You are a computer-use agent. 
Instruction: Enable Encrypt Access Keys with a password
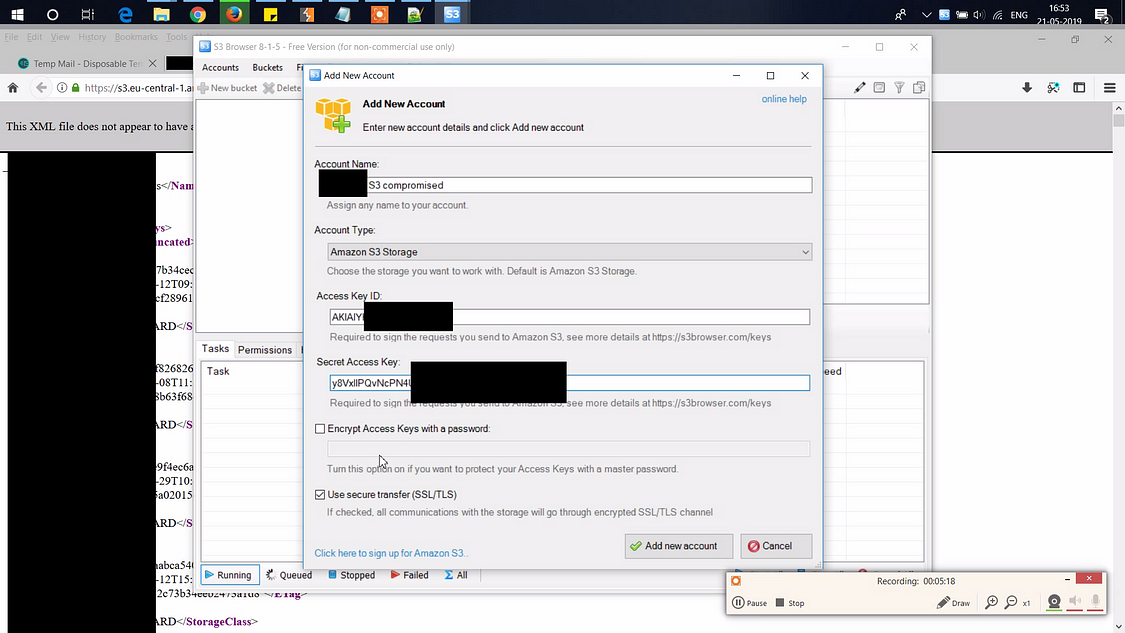[320, 428]
